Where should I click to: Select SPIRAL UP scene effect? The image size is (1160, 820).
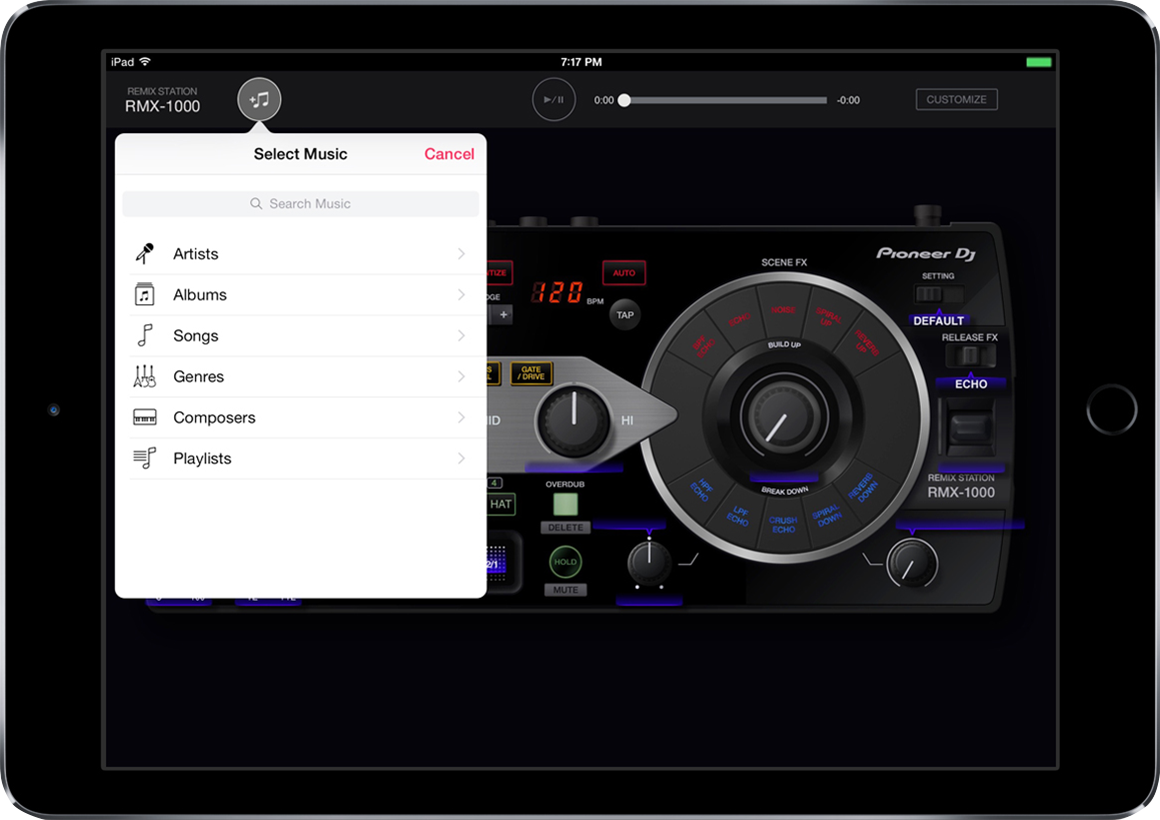(x=828, y=318)
